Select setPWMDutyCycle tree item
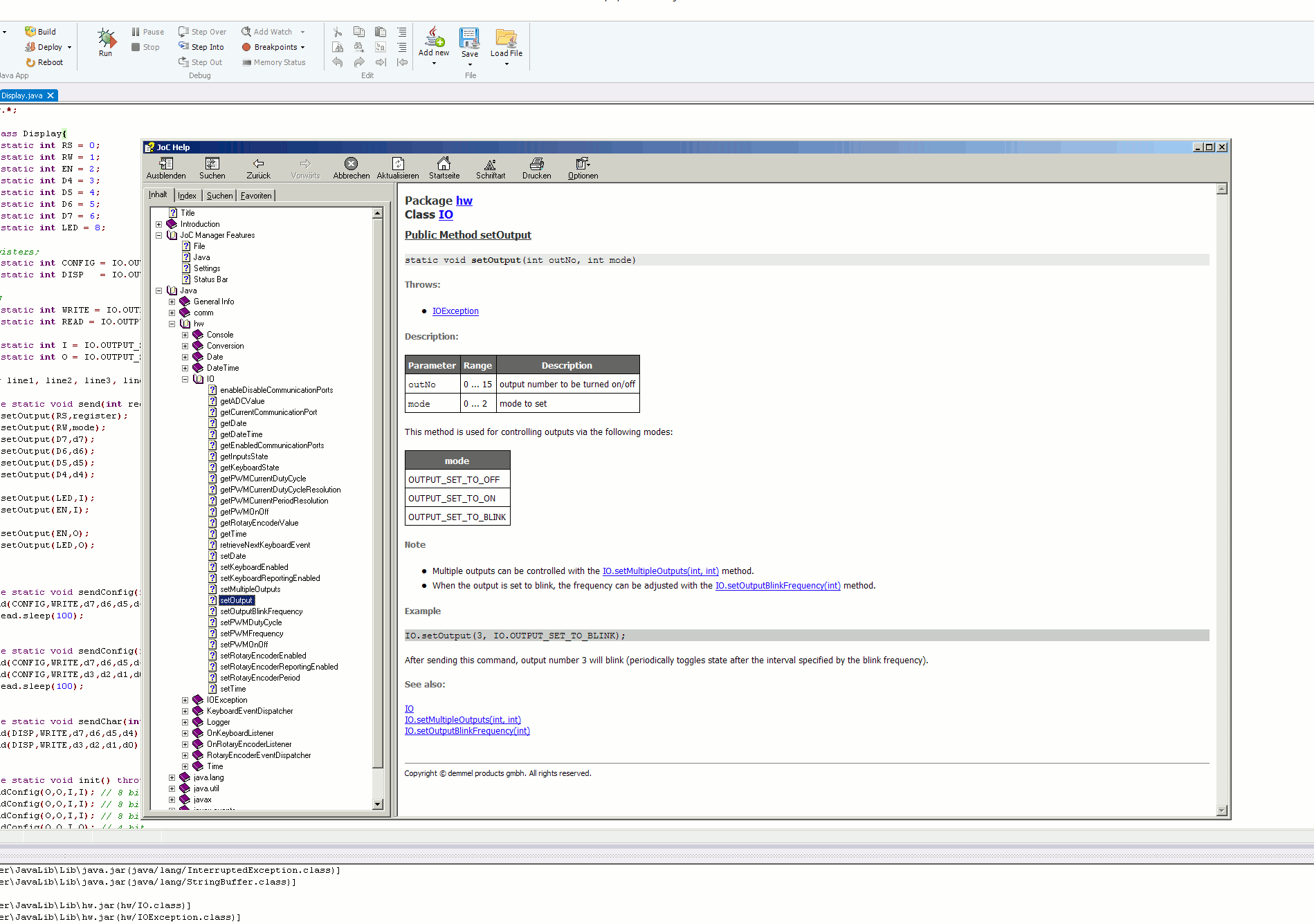1314x924 pixels. click(x=250, y=622)
